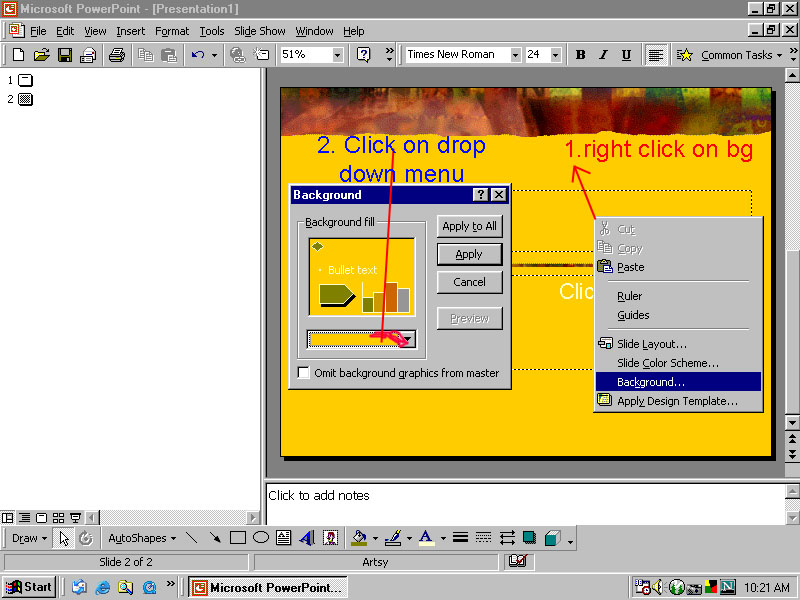Screen dimensions: 800x600
Task: Click the Internet Explorer quick launch icon
Action: 102,587
